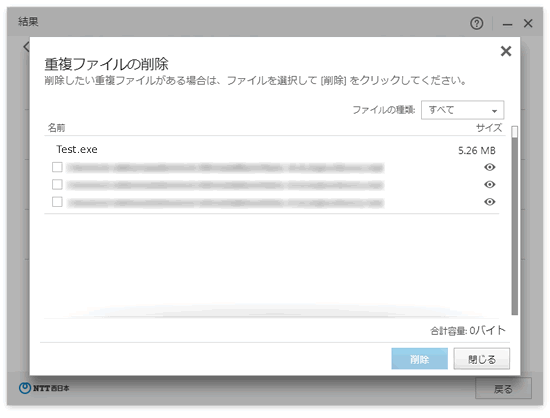Preview the second duplicate file with eye icon
Viewport: 550px width, 418px height.
pos(489,184)
